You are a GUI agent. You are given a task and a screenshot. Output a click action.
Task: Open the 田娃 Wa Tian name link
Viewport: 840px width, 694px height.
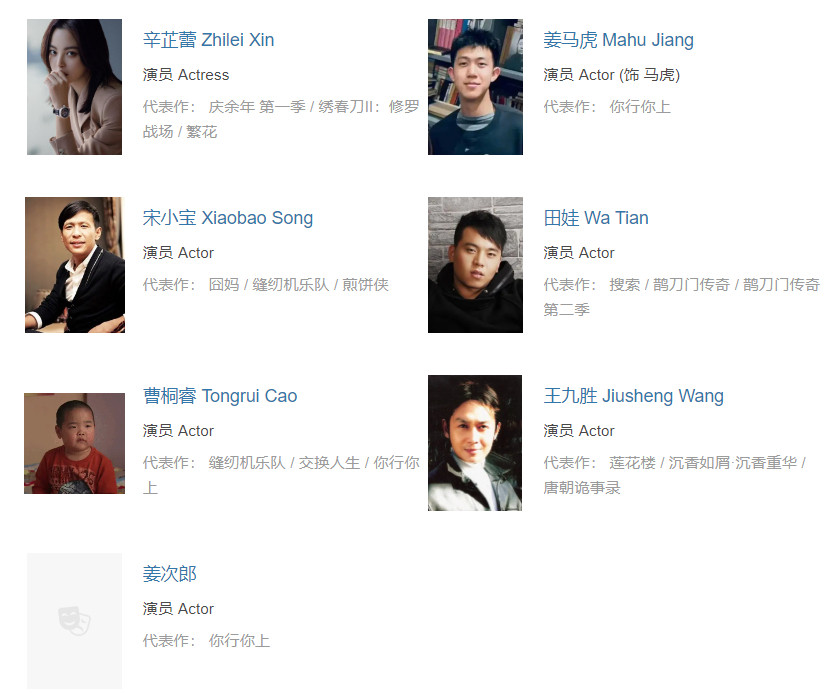[596, 218]
